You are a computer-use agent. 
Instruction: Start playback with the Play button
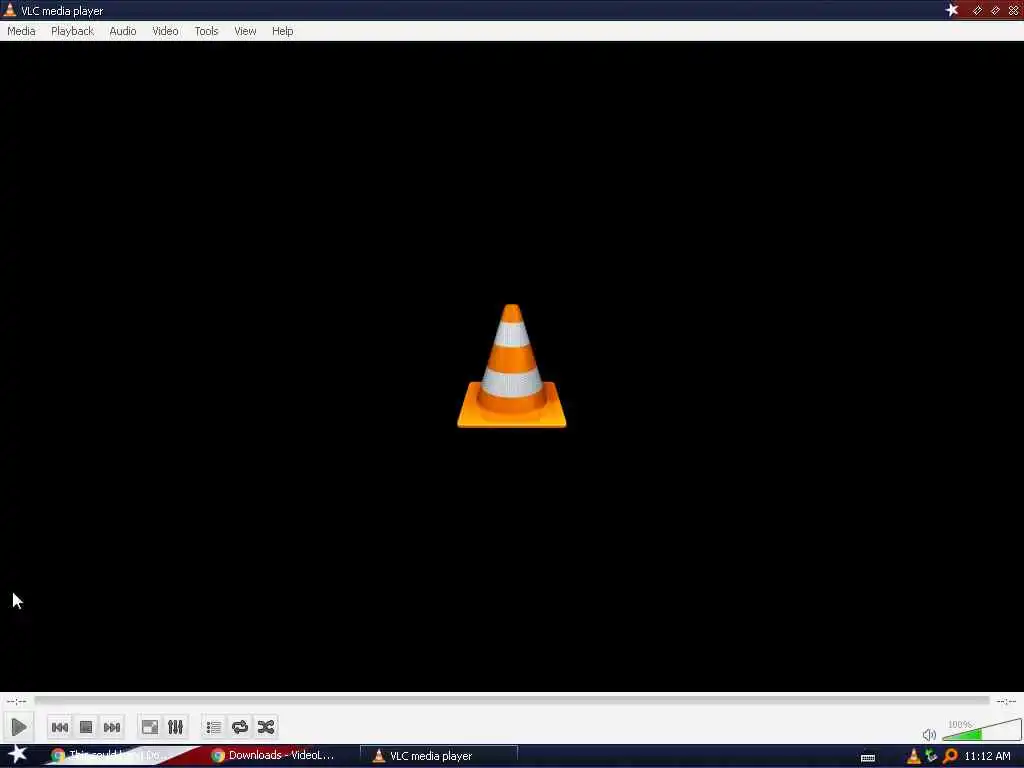[x=19, y=727]
